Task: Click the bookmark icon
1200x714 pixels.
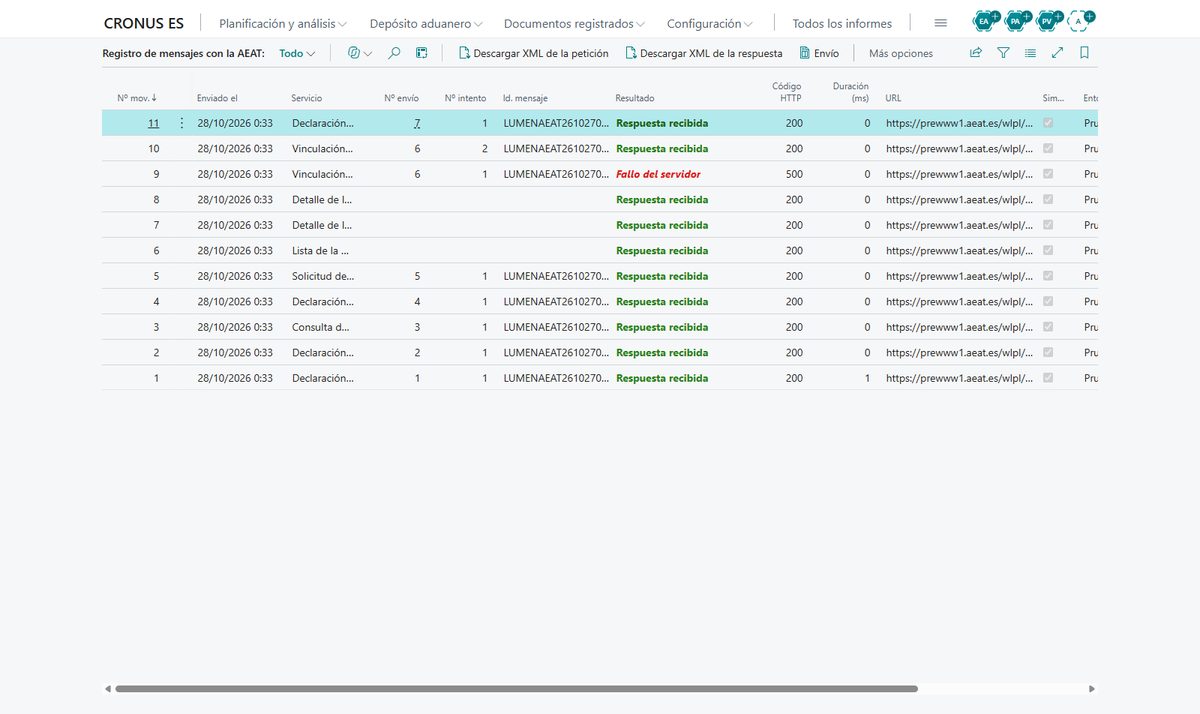Action: (x=1085, y=53)
